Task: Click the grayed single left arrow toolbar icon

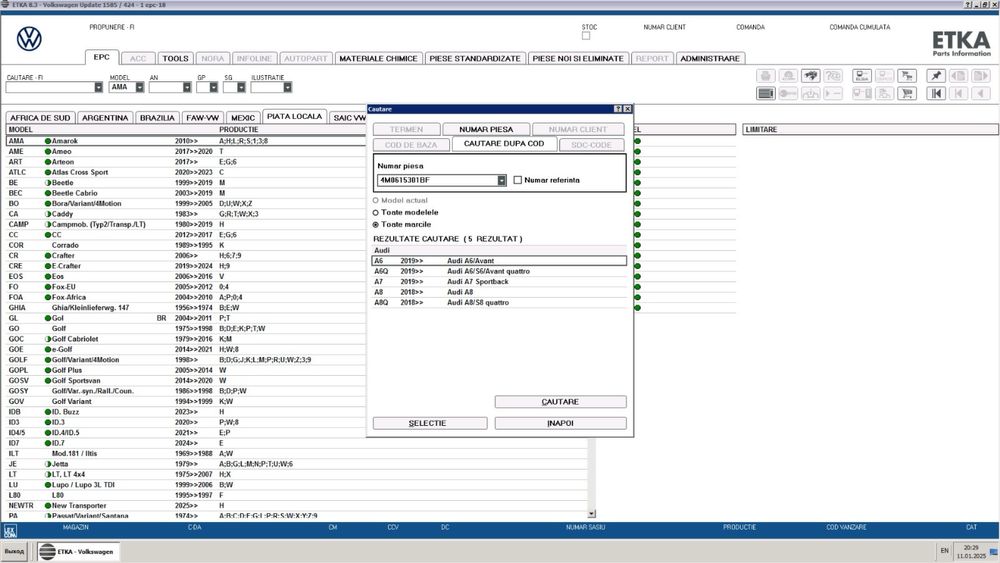Action: pos(981,93)
